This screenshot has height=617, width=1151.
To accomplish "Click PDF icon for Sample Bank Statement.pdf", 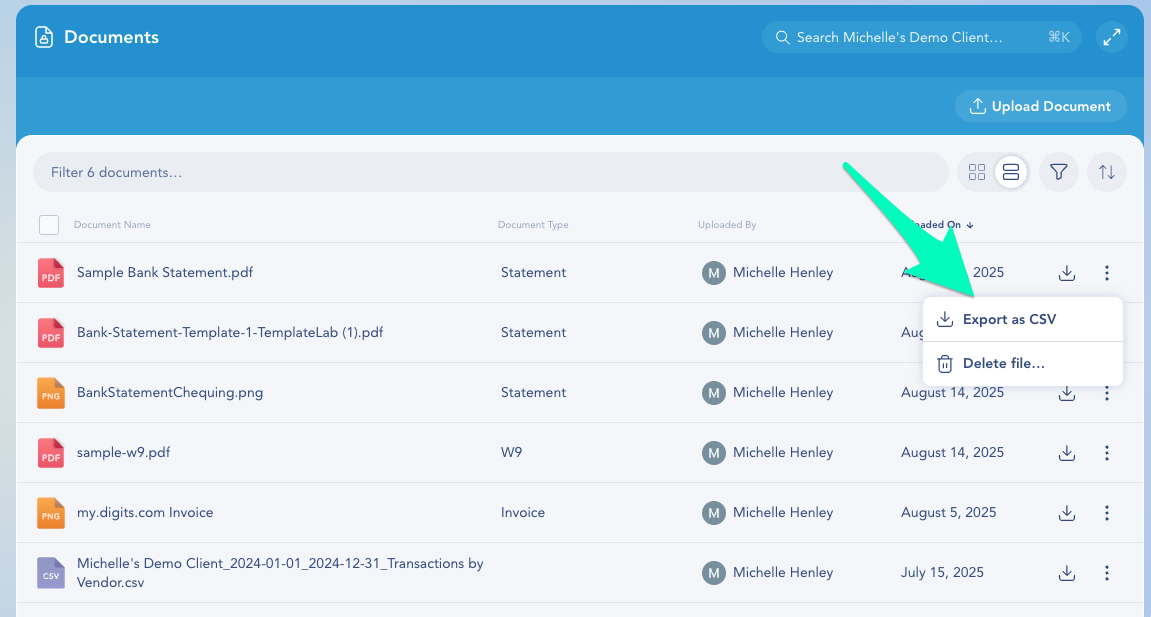I will (51, 273).
